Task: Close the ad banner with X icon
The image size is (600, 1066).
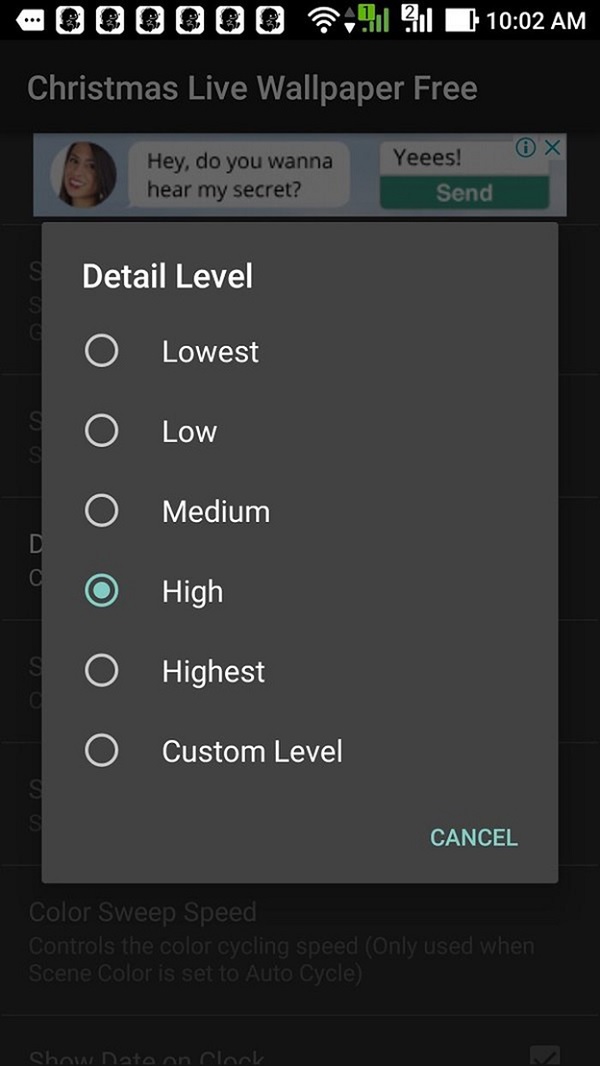Action: click(x=551, y=148)
